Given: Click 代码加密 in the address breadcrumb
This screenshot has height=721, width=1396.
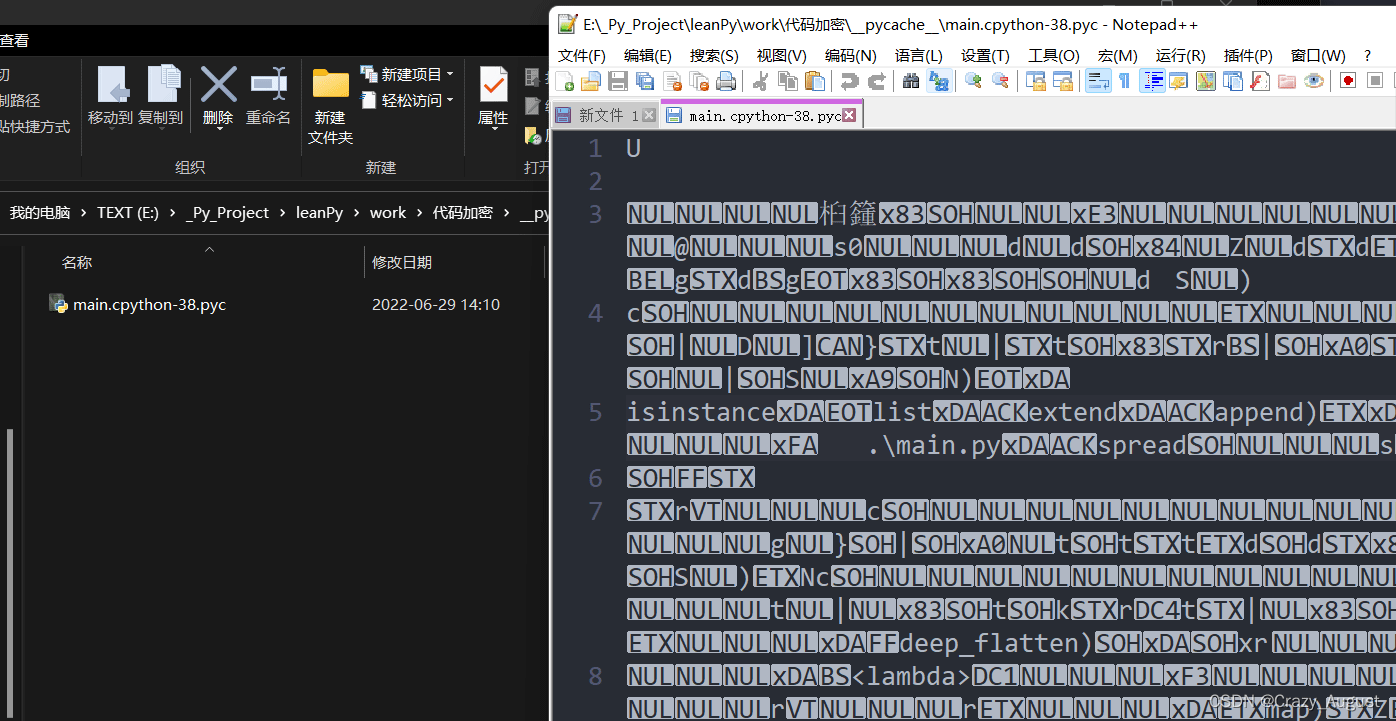Looking at the screenshot, I should coord(462,213).
